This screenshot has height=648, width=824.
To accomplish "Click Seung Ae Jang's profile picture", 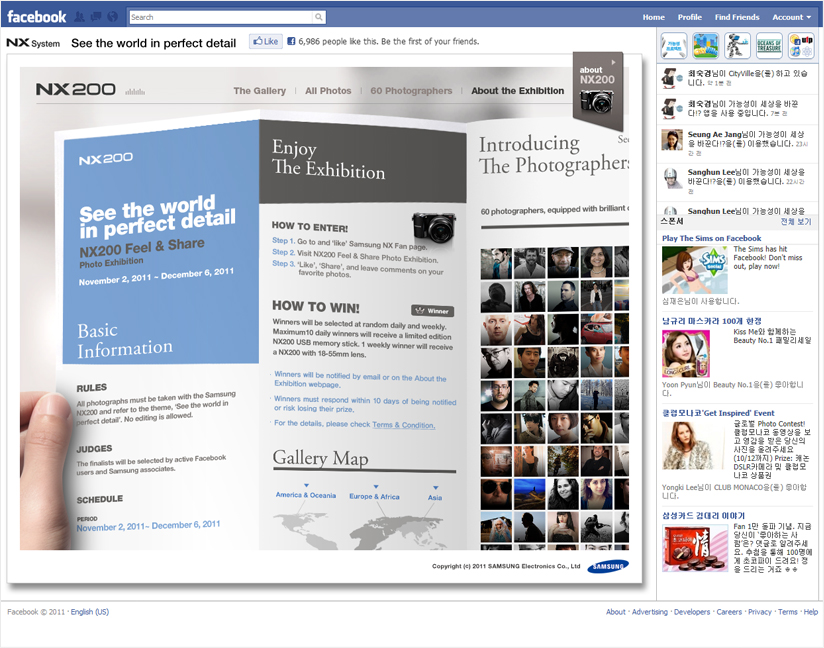I will click(672, 139).
